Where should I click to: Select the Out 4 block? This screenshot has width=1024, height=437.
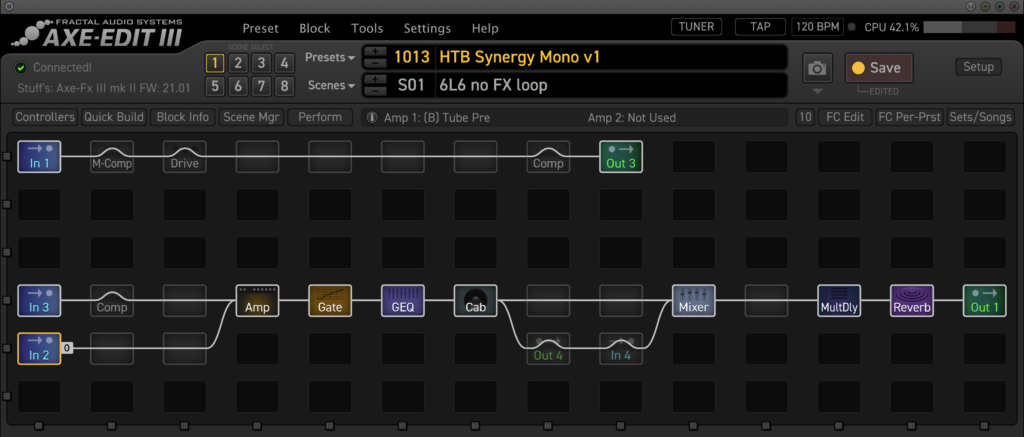pos(549,348)
